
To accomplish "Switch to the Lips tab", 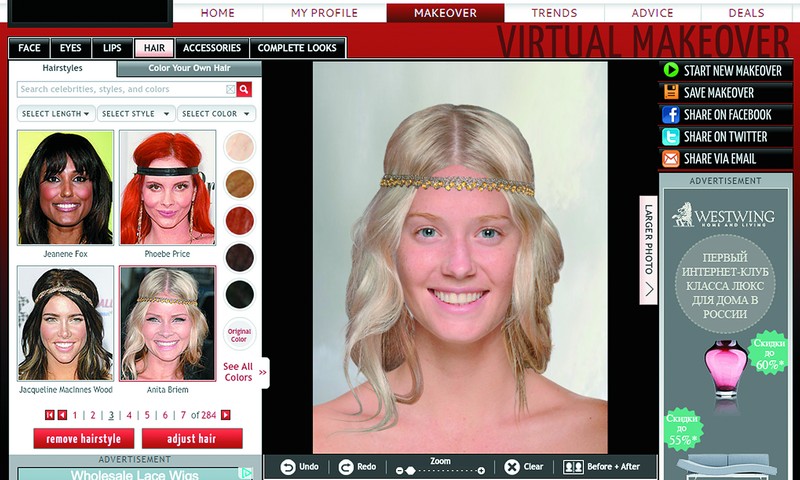I will click(x=112, y=48).
